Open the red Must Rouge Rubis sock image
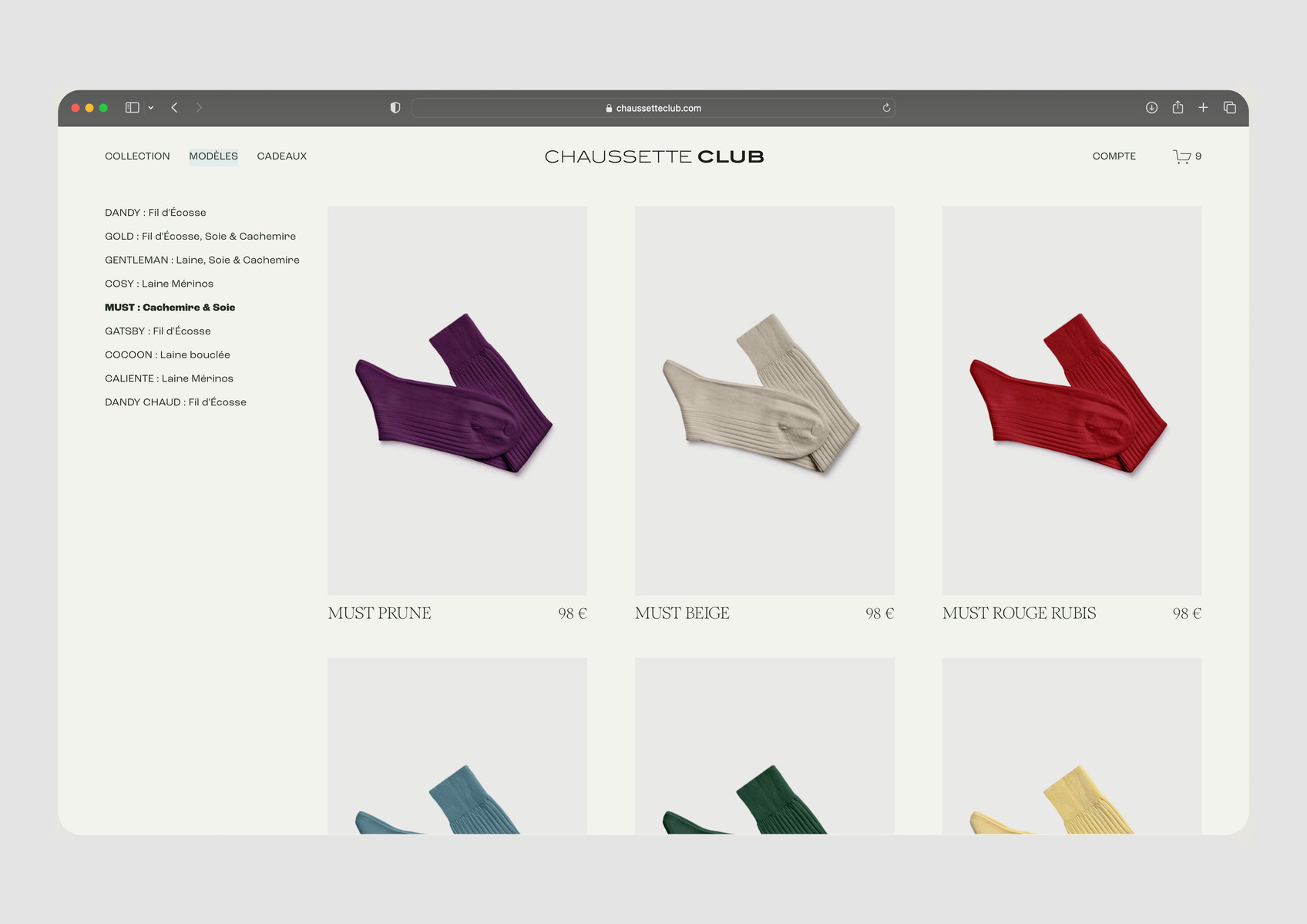 coord(1071,400)
